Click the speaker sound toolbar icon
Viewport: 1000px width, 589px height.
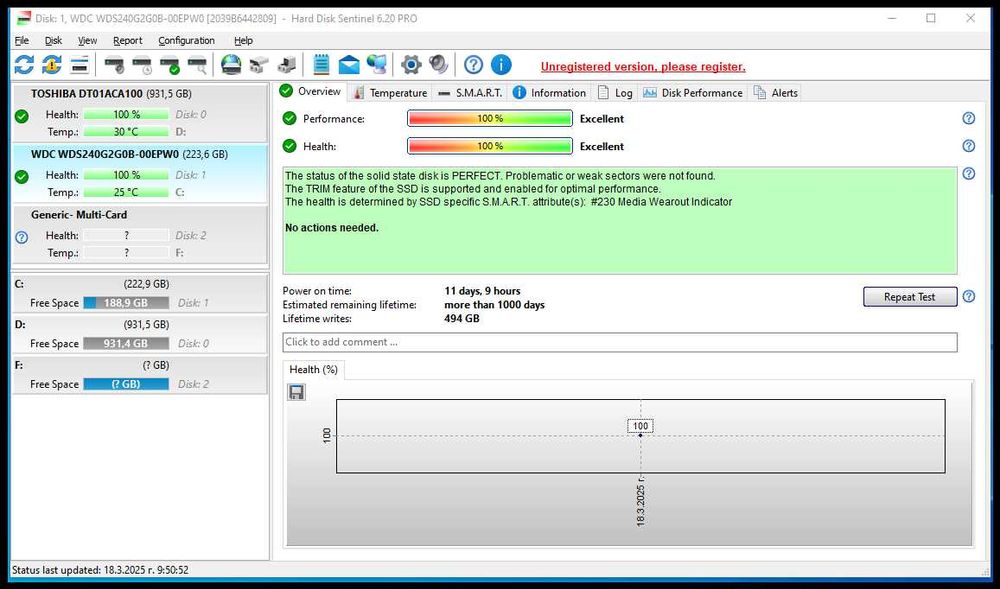(439, 64)
